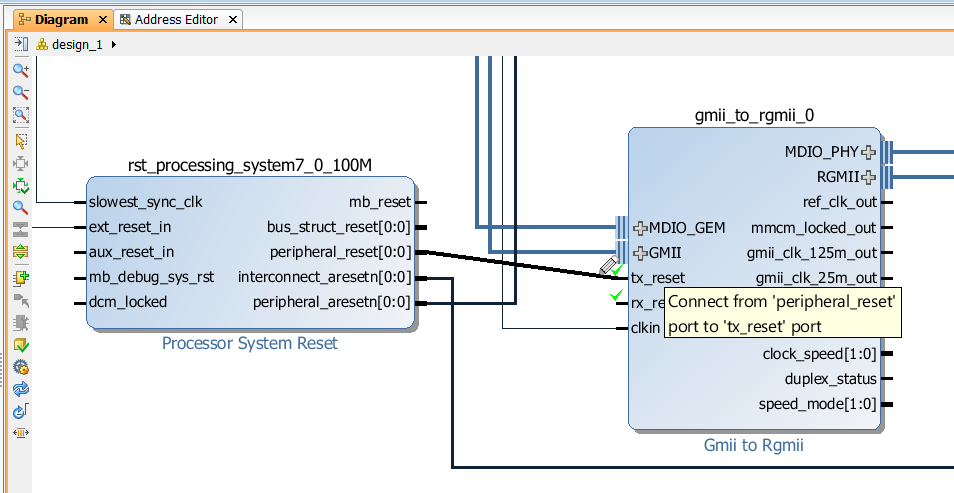Click the greyed Fit Selection icon
Image resolution: width=954 pixels, height=493 pixels.
(x=21, y=163)
